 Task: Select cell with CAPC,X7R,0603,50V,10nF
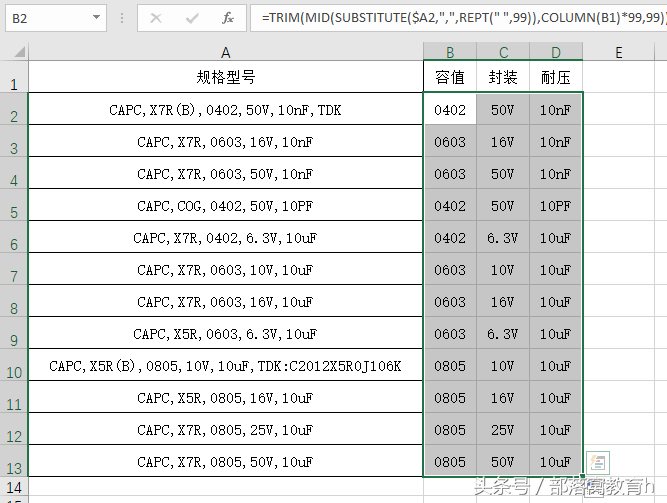click(x=225, y=173)
